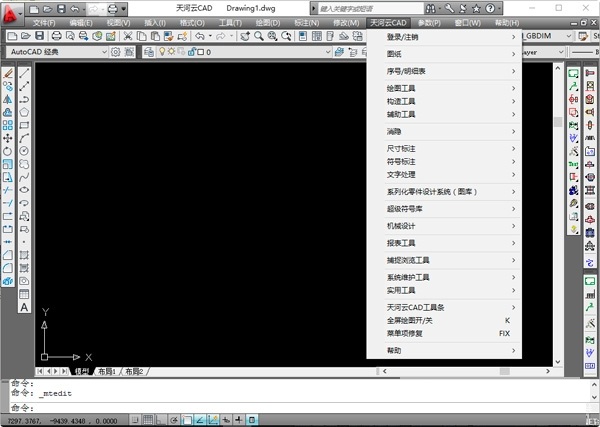
Task: Switch to the 布局1 layout tab
Action: [x=107, y=372]
